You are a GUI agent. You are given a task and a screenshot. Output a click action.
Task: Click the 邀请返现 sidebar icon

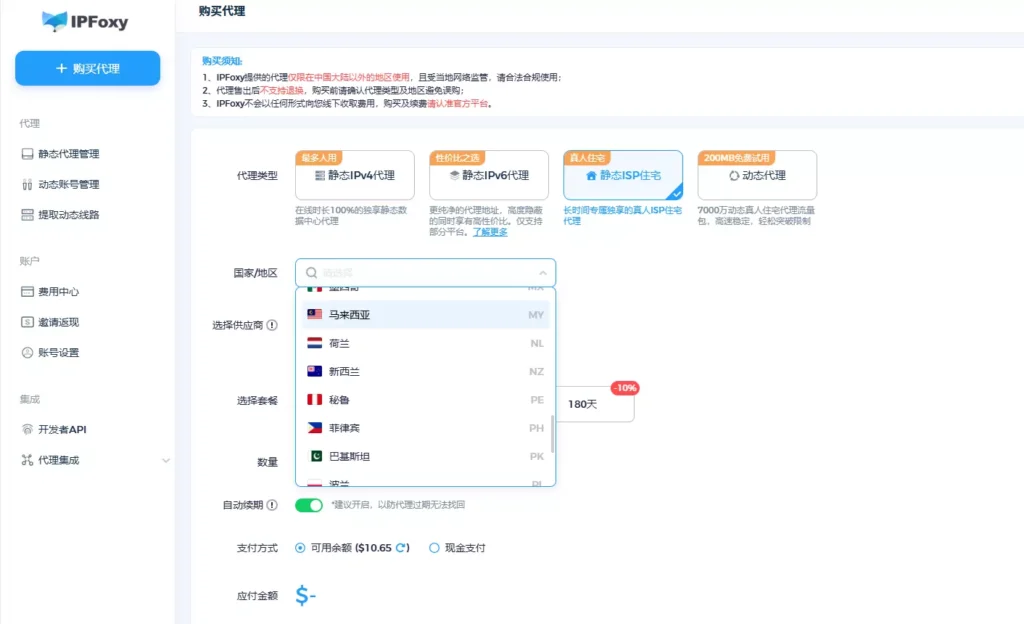click(27, 322)
